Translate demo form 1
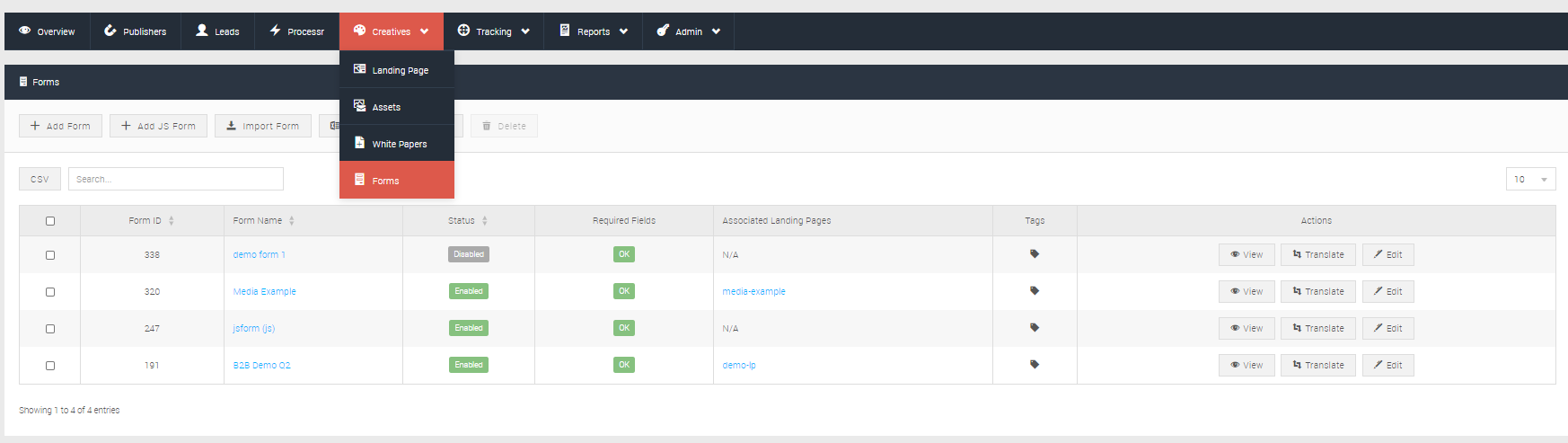 click(1318, 254)
